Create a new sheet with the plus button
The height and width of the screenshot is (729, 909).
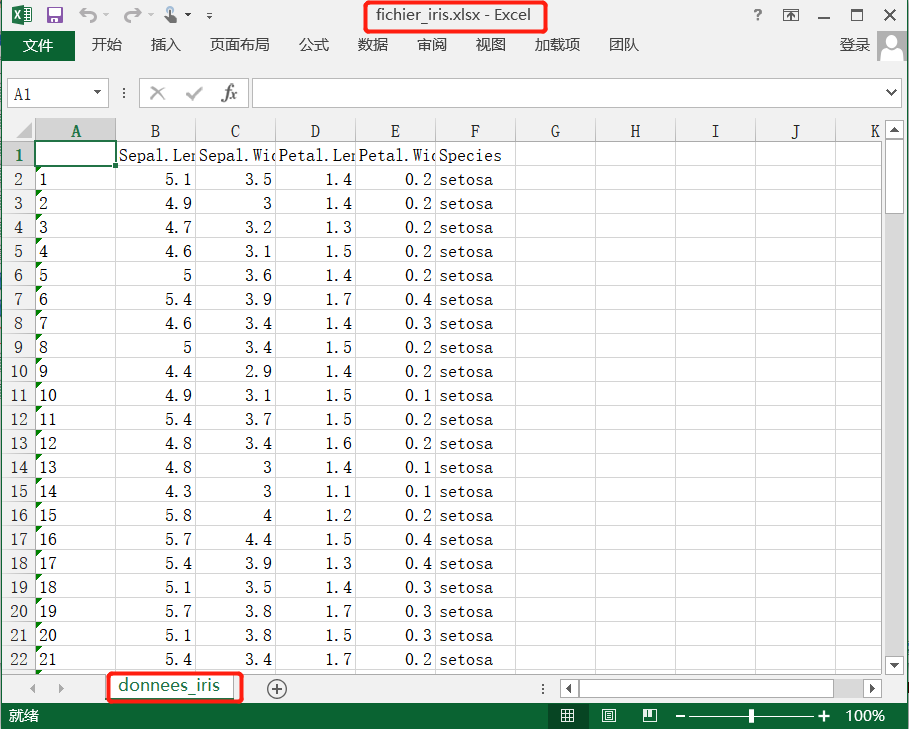click(276, 688)
